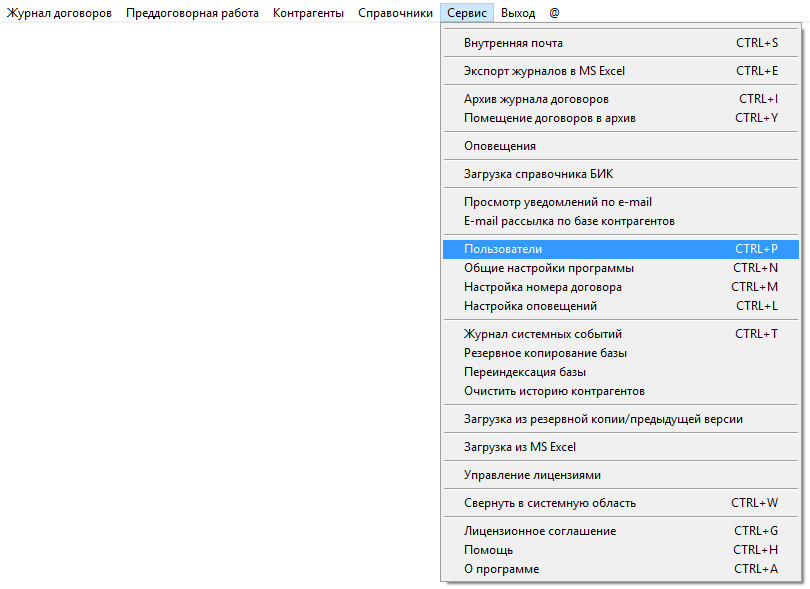Image resolution: width=810 pixels, height=589 pixels.
Task: Choose Экспорт журналов в MS Excel
Action: (544, 71)
